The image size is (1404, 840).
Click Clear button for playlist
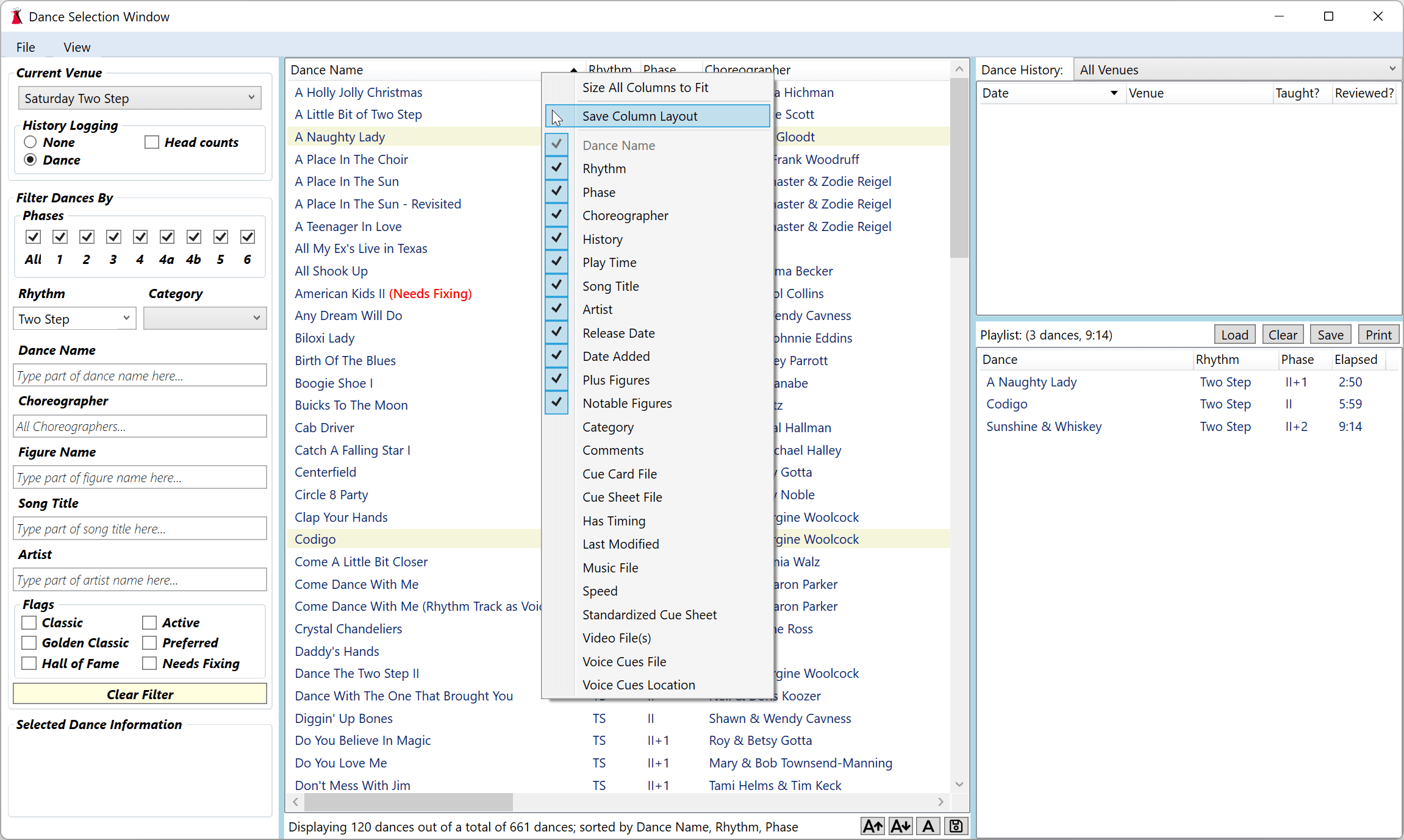[x=1283, y=334]
